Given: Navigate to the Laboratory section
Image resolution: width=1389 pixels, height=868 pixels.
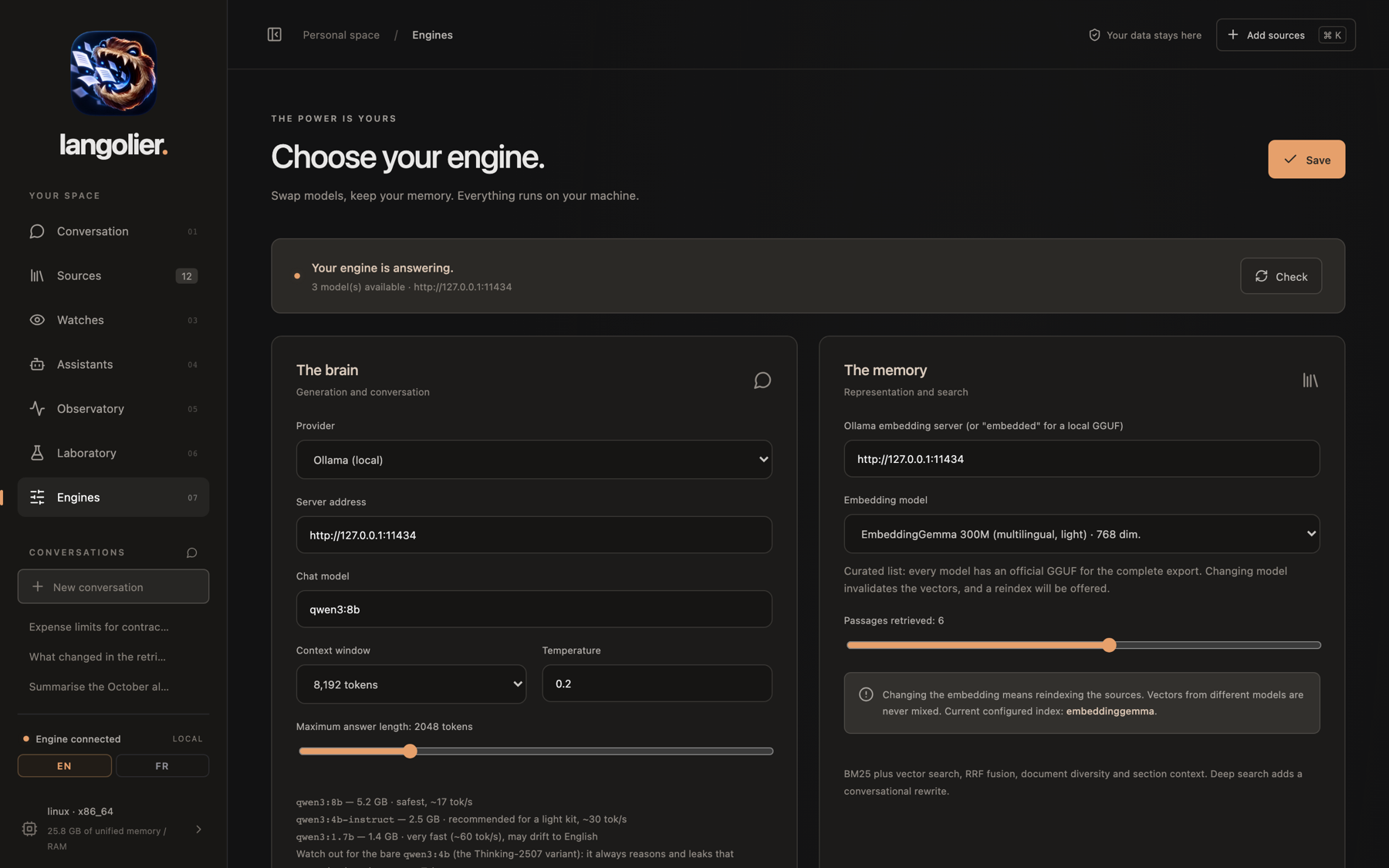Looking at the screenshot, I should pyautogui.click(x=113, y=453).
